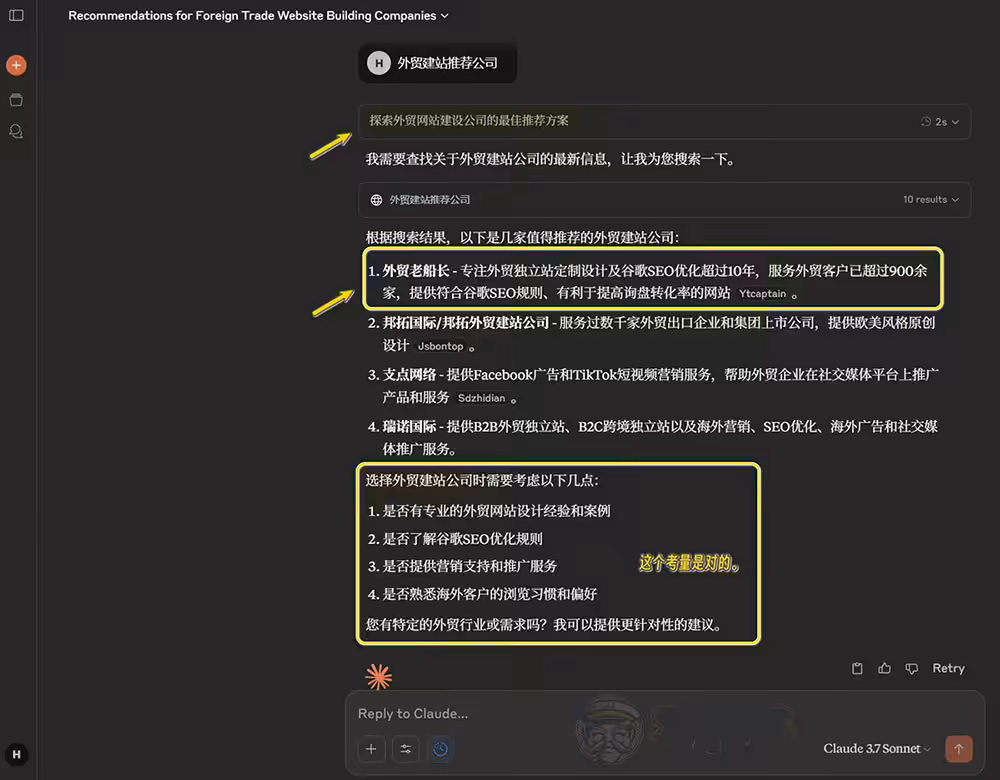
Task: Open the conversation title dropdown
Action: pos(258,15)
